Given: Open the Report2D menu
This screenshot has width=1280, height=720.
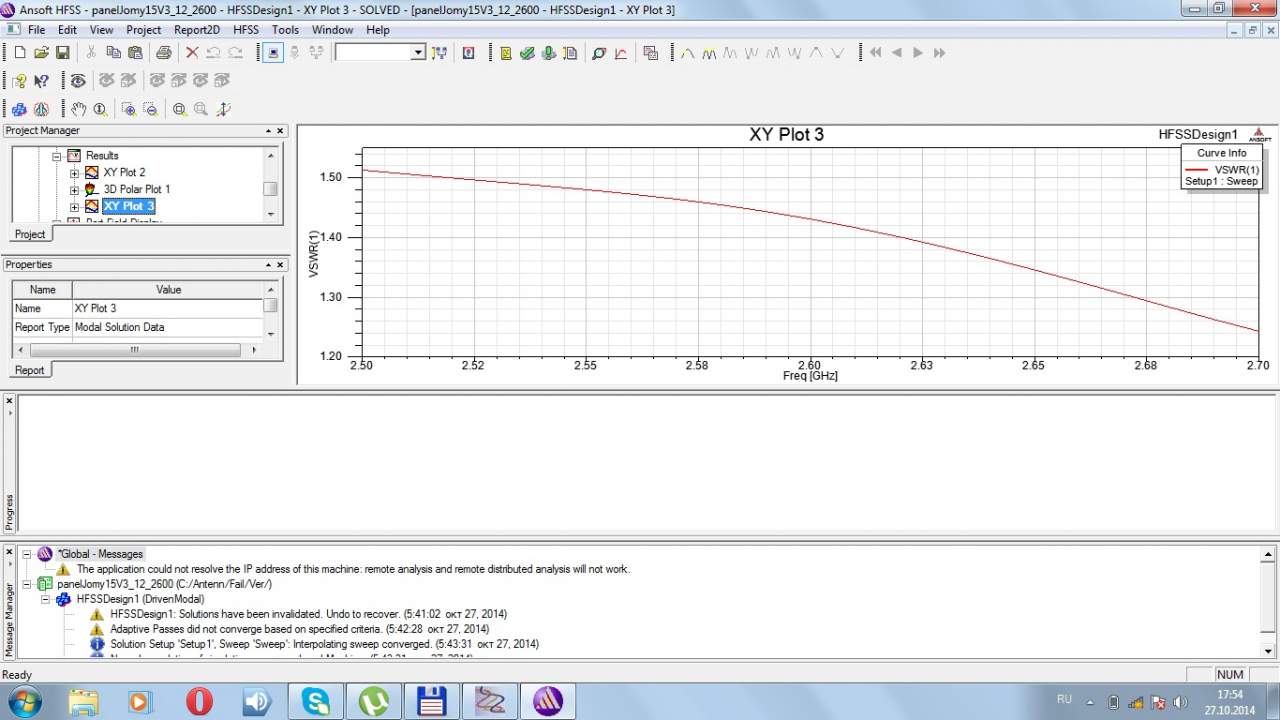Looking at the screenshot, I should (196, 30).
